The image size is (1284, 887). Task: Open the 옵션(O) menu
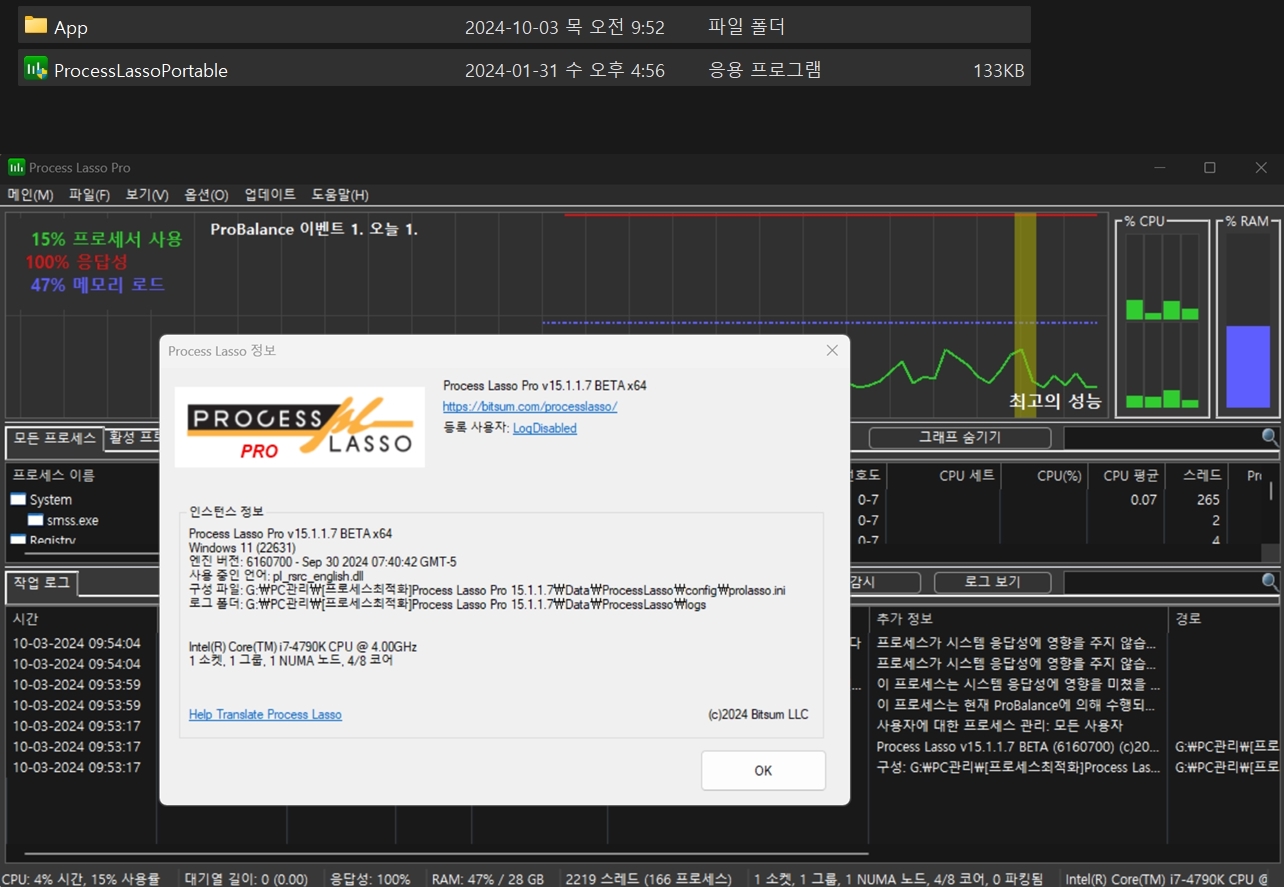coord(206,195)
